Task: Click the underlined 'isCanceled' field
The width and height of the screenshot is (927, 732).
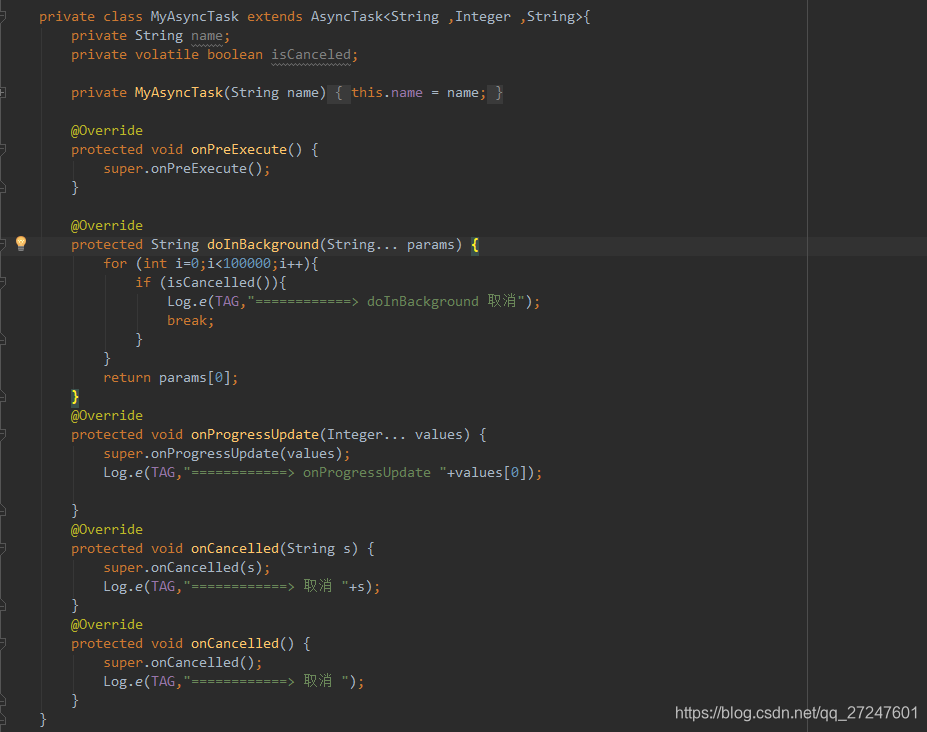Action: (311, 55)
